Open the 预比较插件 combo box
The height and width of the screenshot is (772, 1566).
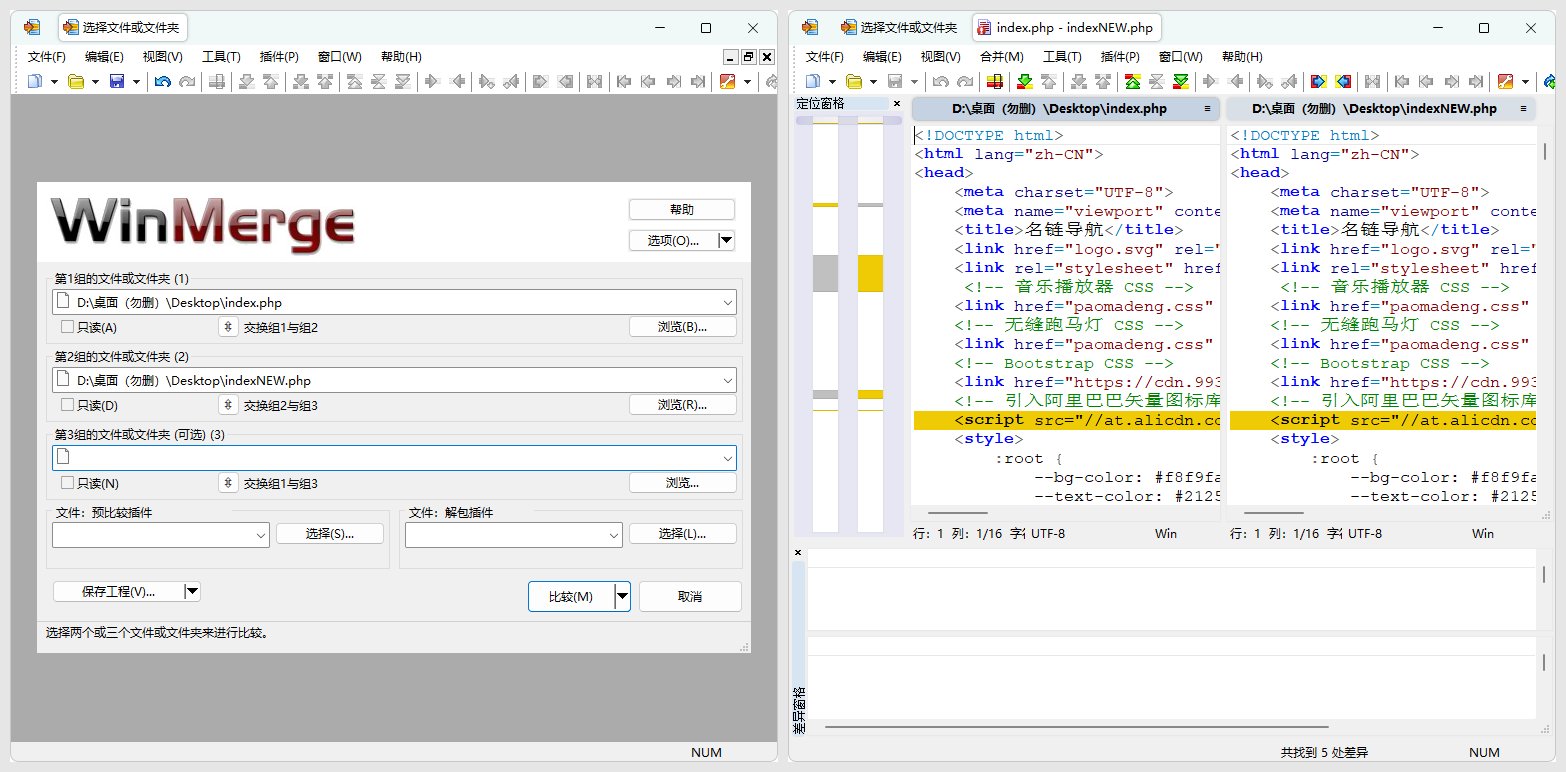pos(160,535)
